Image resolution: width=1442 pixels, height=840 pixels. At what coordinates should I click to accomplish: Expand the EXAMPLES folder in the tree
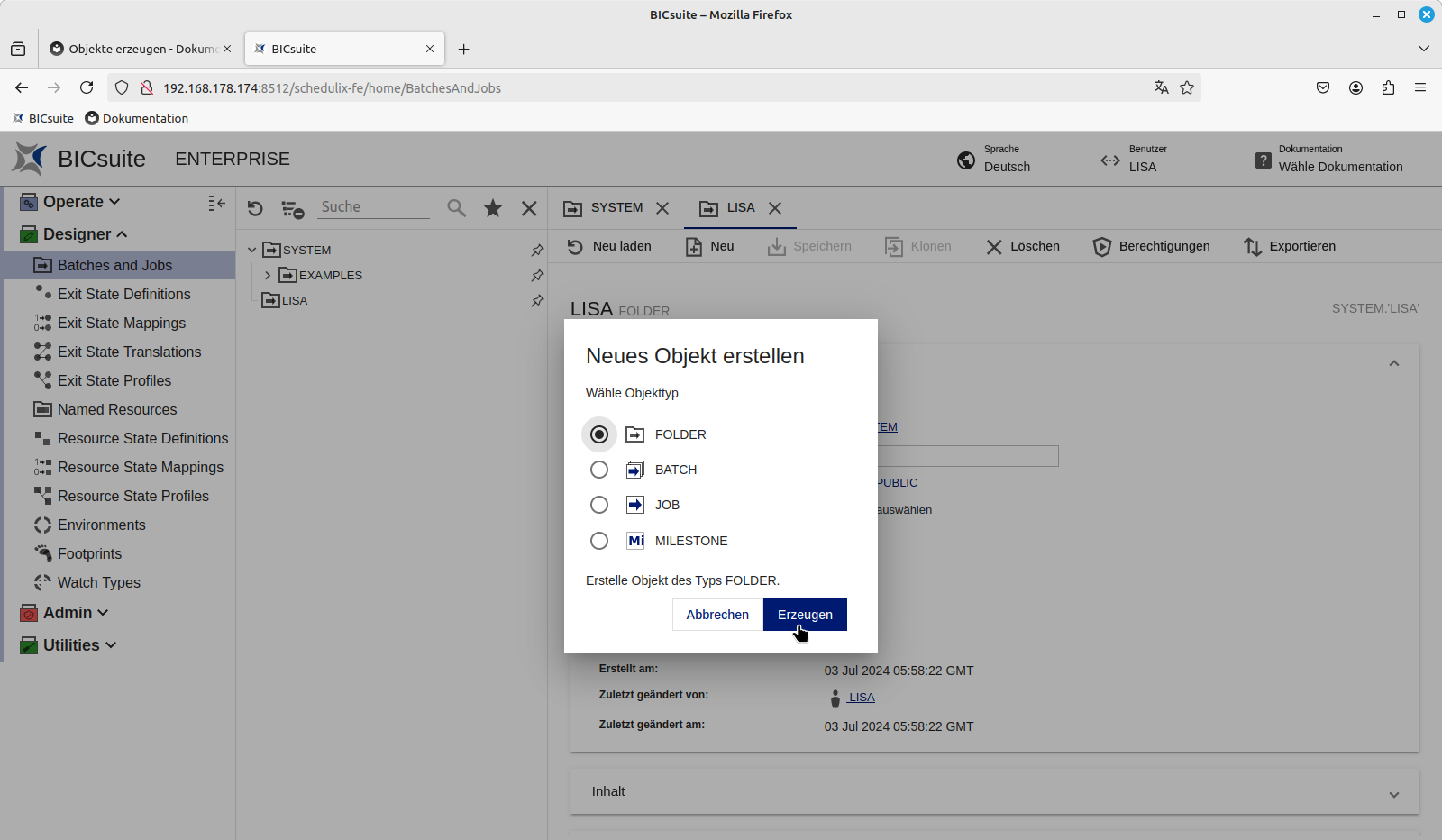[x=267, y=275]
